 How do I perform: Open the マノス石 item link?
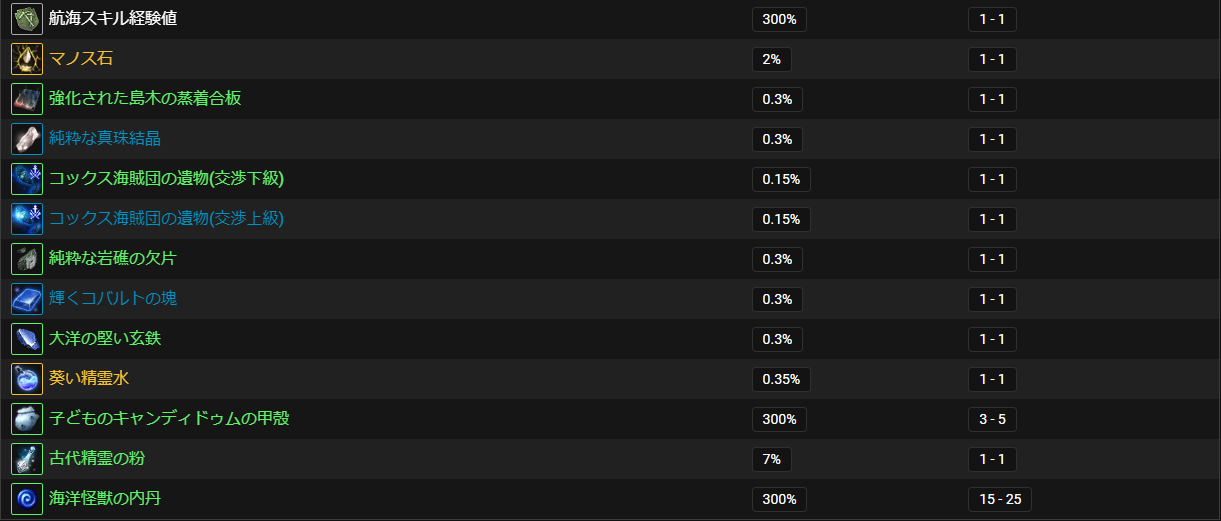tap(81, 59)
